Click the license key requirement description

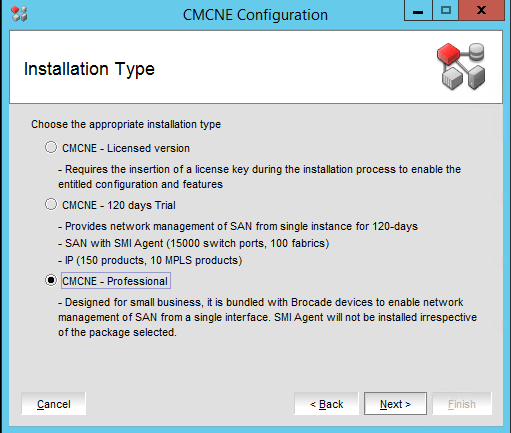(259, 177)
